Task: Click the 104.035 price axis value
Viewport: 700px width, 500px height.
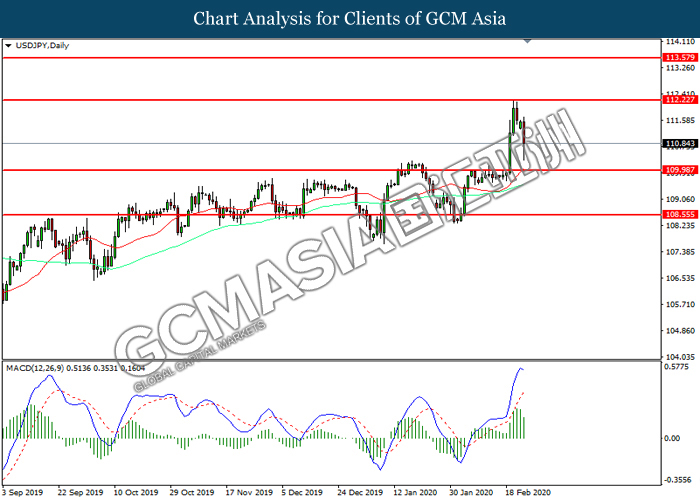Action: pyautogui.click(x=680, y=357)
